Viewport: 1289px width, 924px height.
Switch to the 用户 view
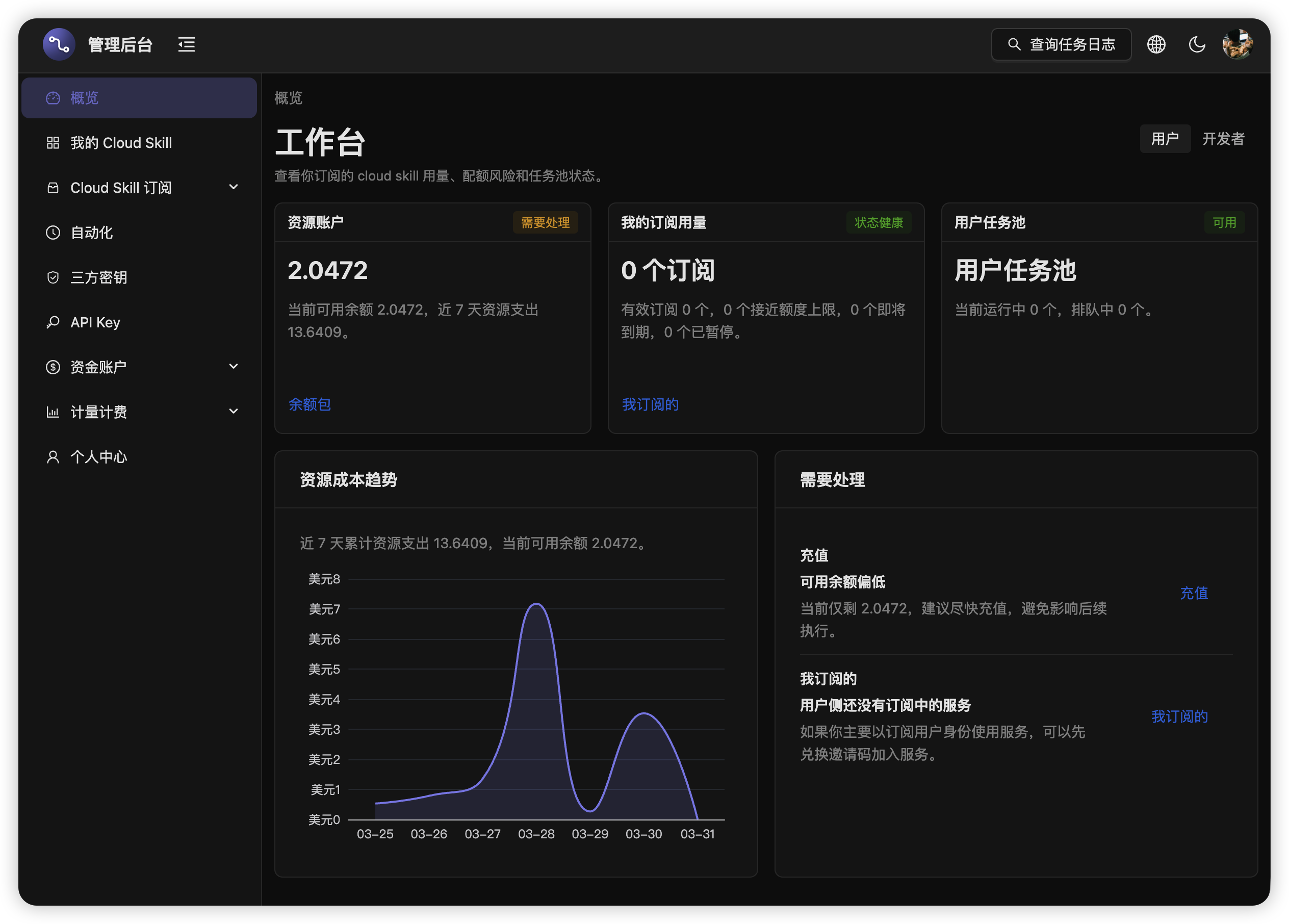[x=1165, y=138]
